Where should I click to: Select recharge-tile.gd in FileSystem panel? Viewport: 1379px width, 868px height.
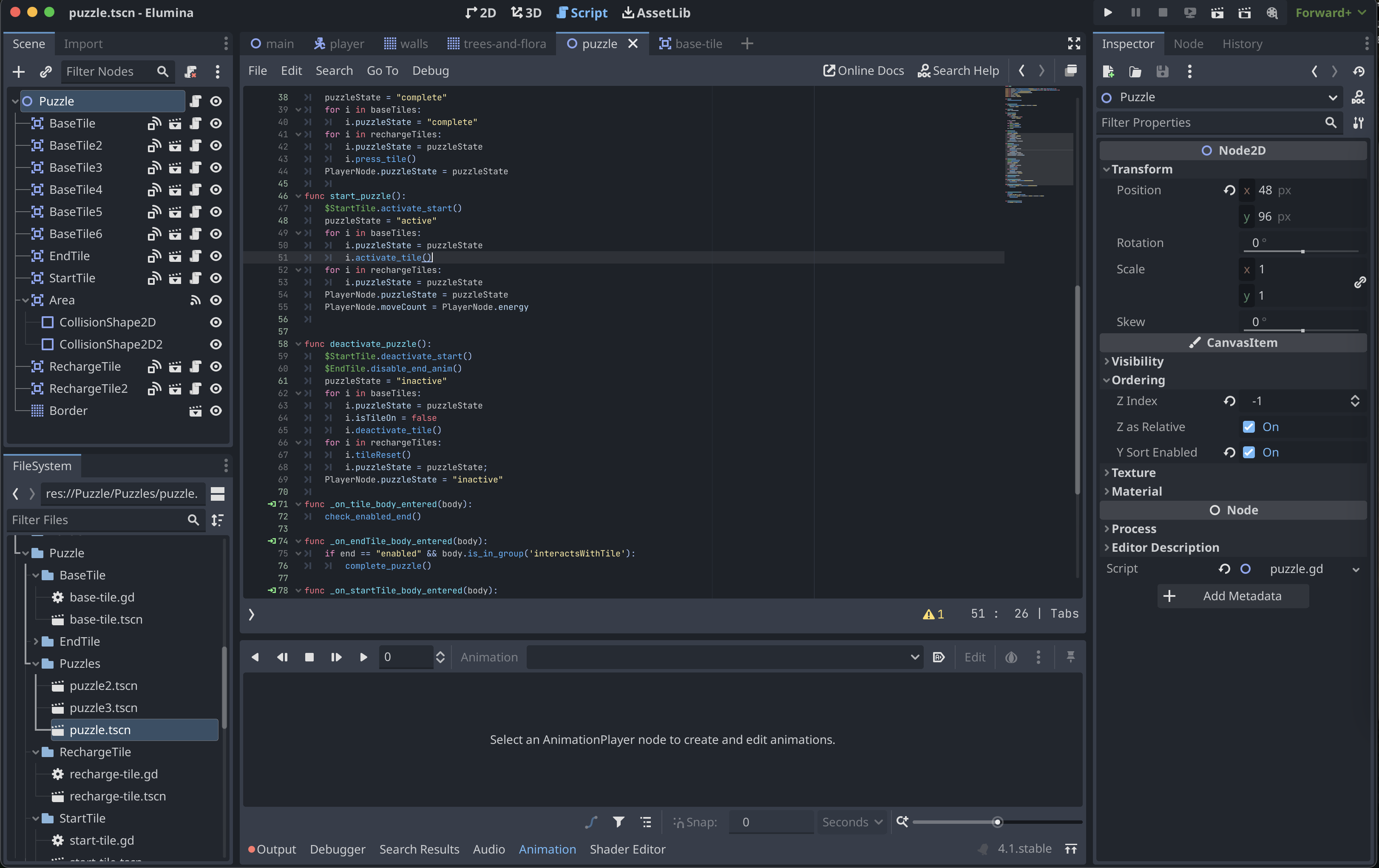tap(113, 774)
